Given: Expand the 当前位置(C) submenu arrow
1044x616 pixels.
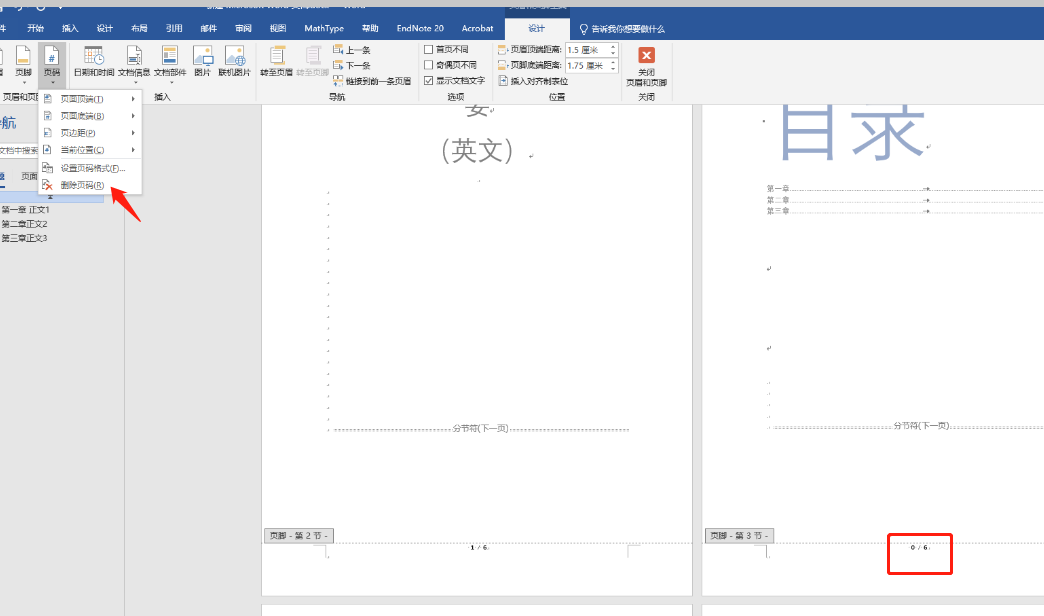Looking at the screenshot, I should [133, 150].
